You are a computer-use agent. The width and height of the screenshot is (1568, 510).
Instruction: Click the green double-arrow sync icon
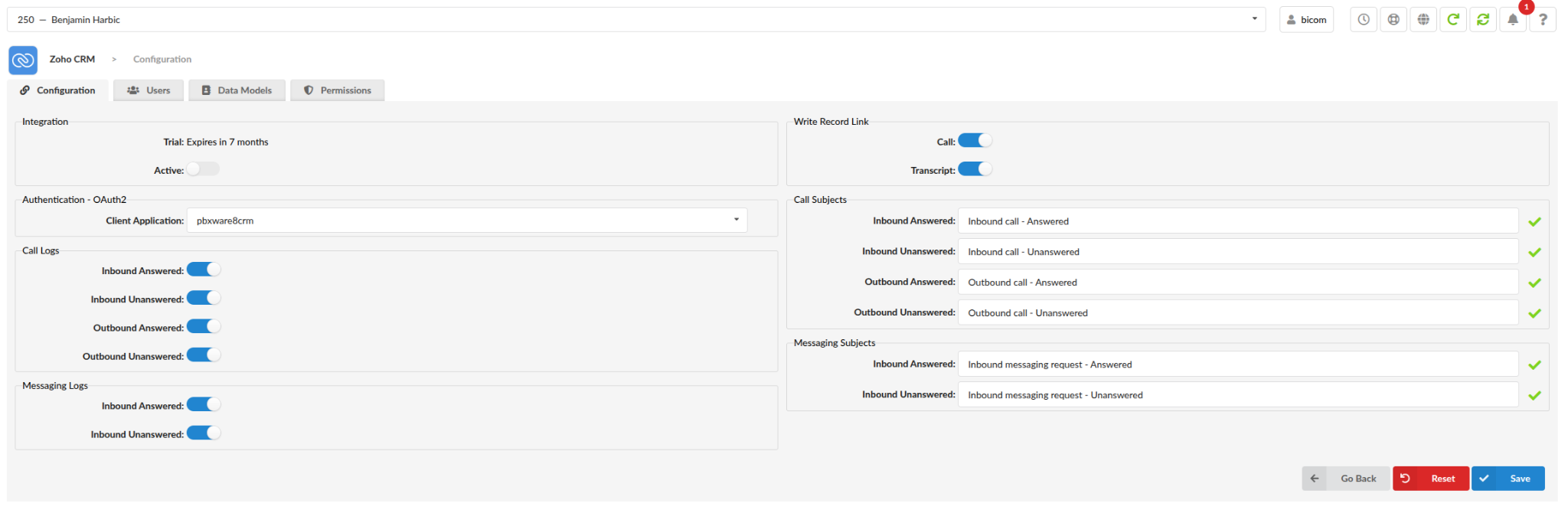pos(1483,20)
